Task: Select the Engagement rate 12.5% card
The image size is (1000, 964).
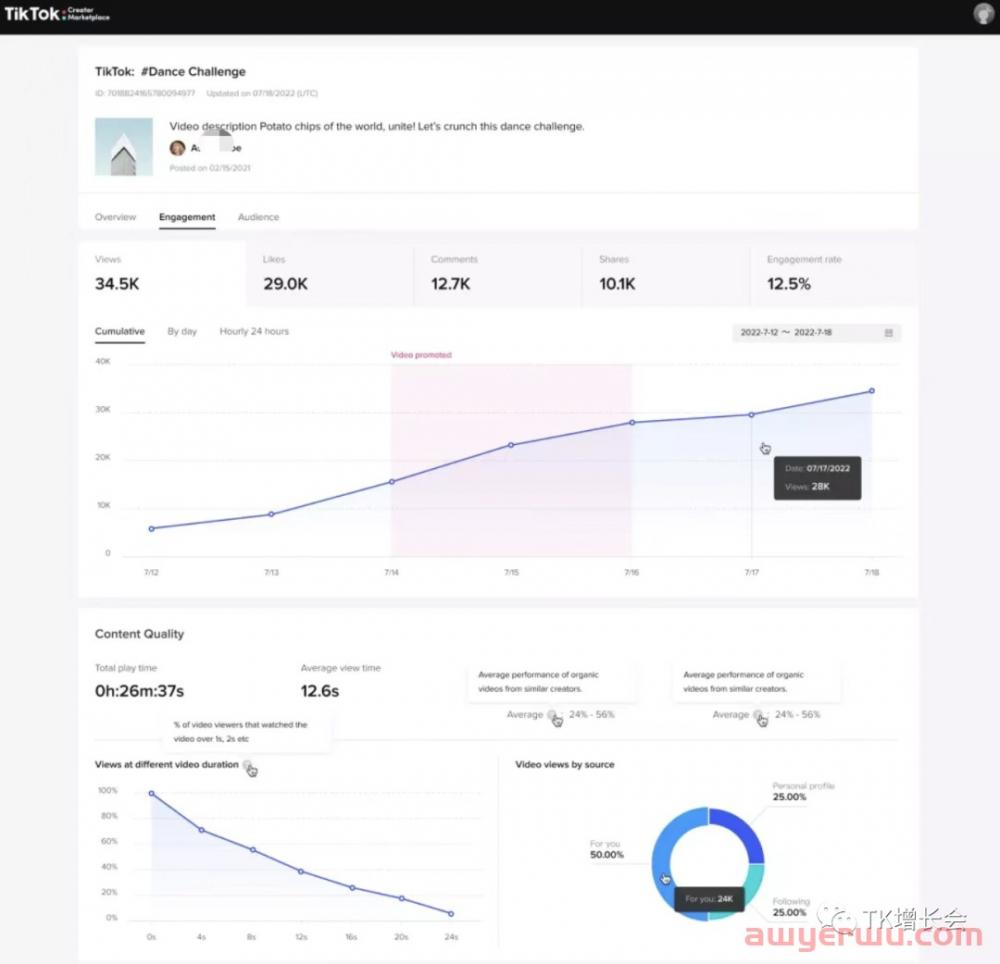Action: tap(834, 276)
